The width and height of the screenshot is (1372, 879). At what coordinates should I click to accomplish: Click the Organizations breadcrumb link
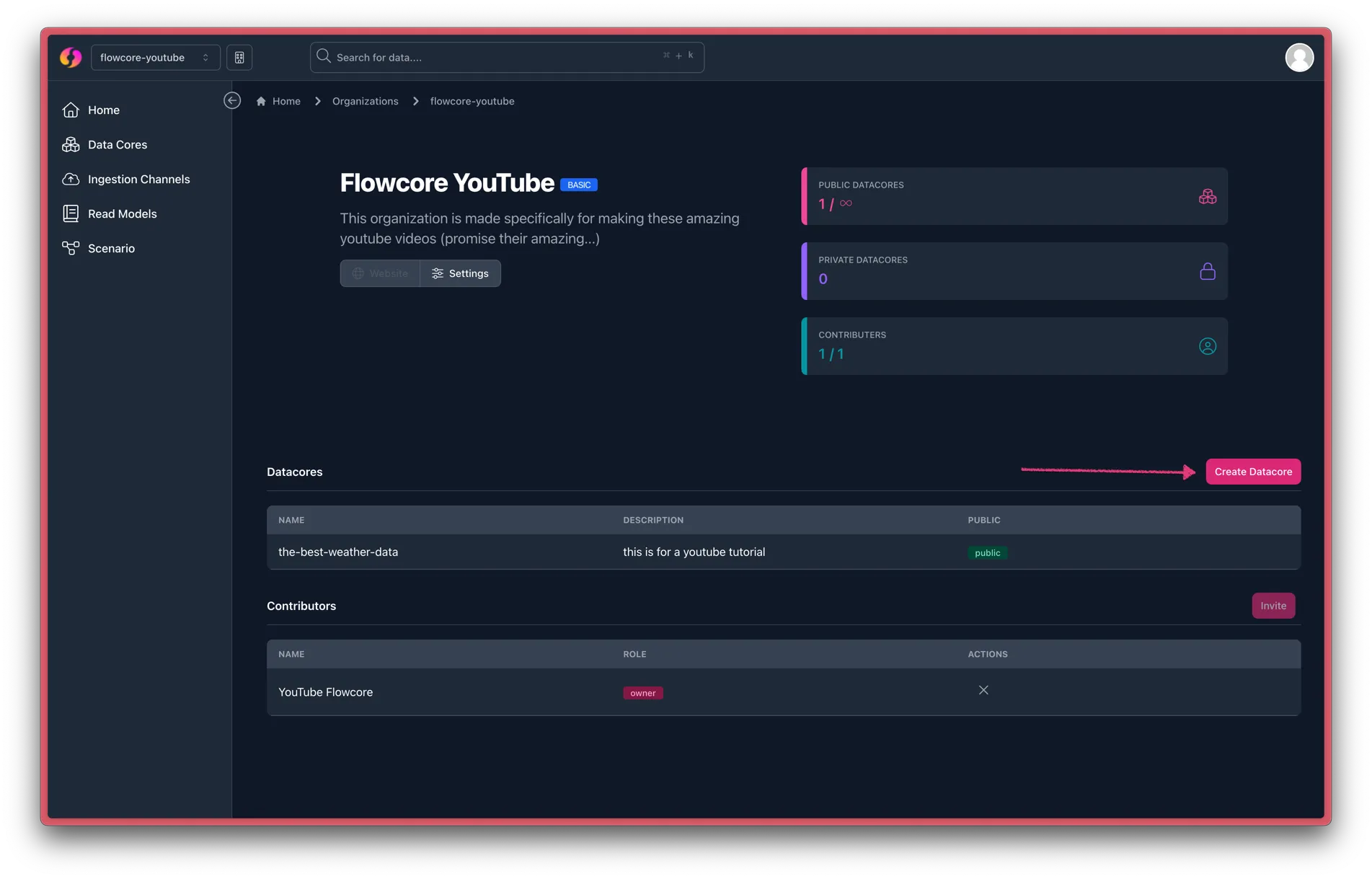point(365,102)
